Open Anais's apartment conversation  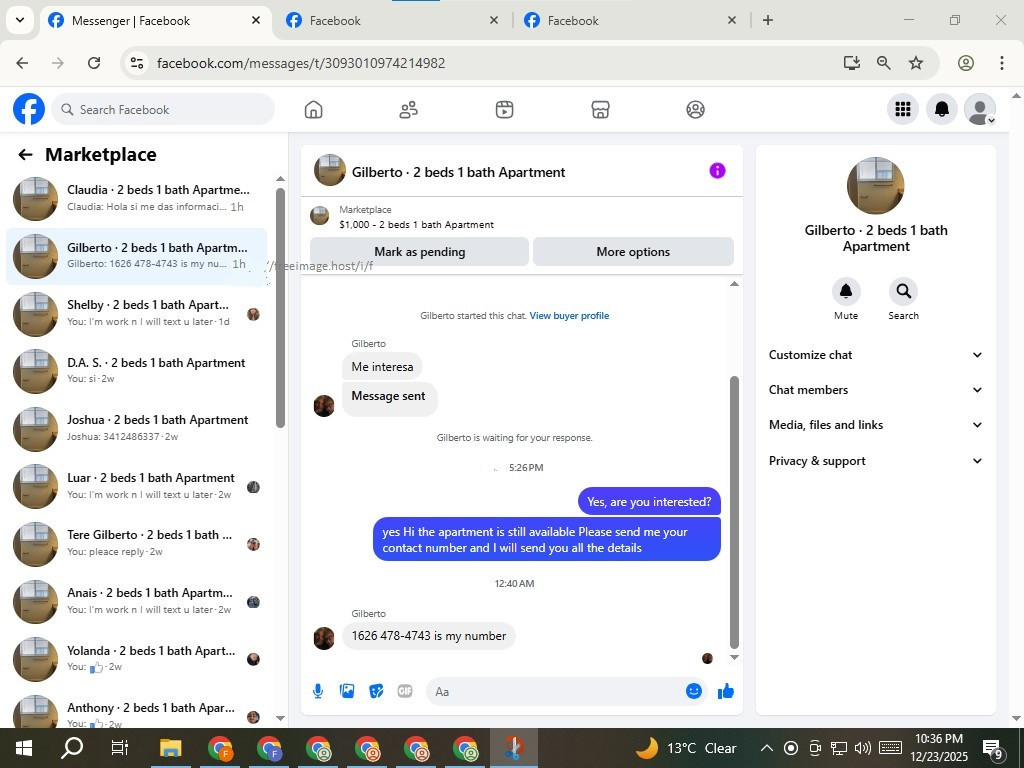point(136,601)
